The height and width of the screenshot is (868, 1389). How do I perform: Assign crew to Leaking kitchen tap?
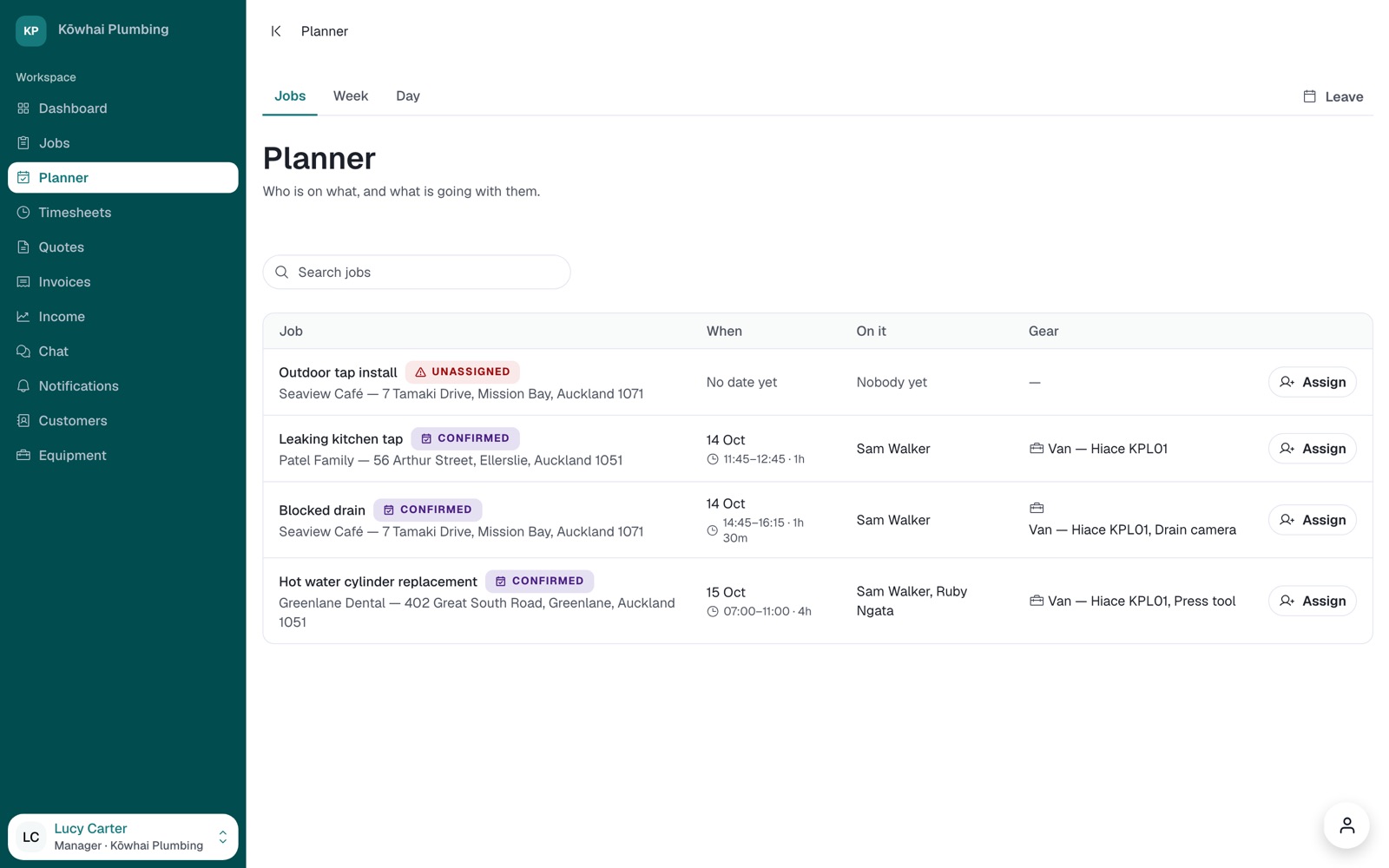(x=1312, y=449)
